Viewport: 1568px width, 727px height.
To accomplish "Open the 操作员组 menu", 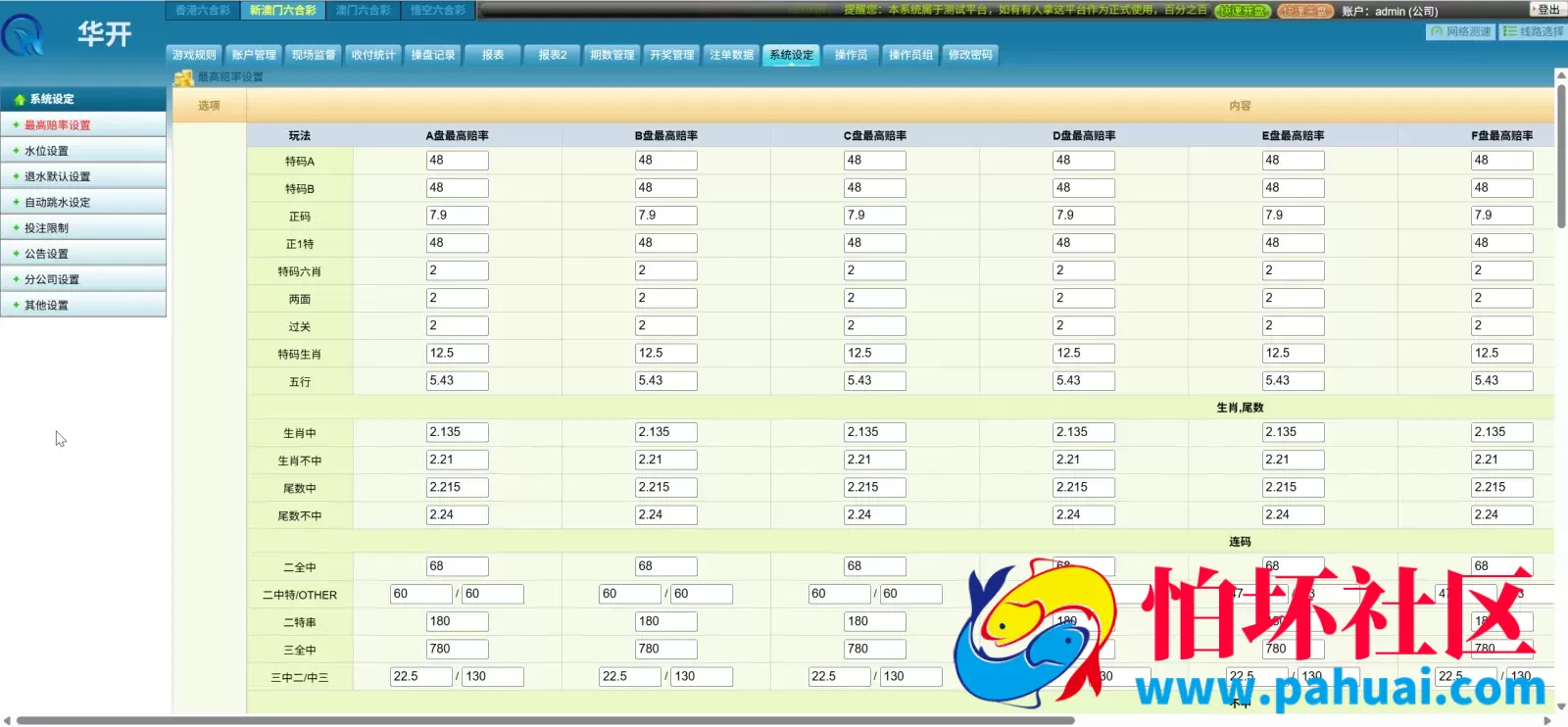I will pos(910,55).
